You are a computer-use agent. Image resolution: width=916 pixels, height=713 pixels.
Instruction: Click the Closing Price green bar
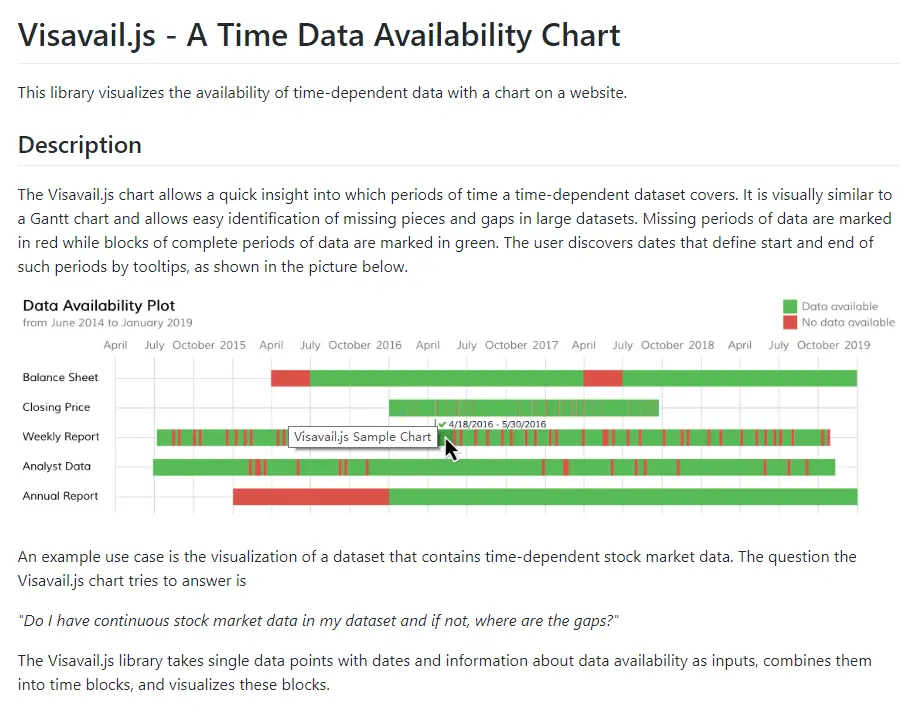(523, 408)
